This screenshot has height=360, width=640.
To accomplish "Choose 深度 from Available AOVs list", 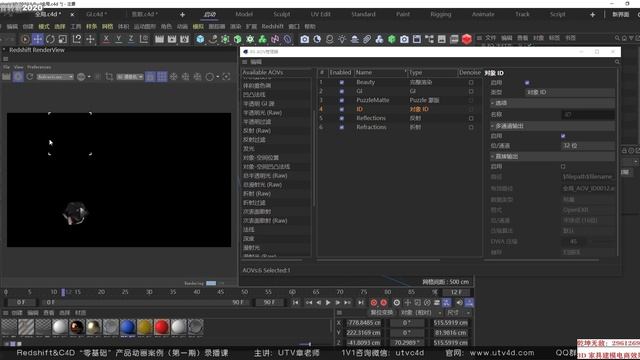I will [249, 239].
